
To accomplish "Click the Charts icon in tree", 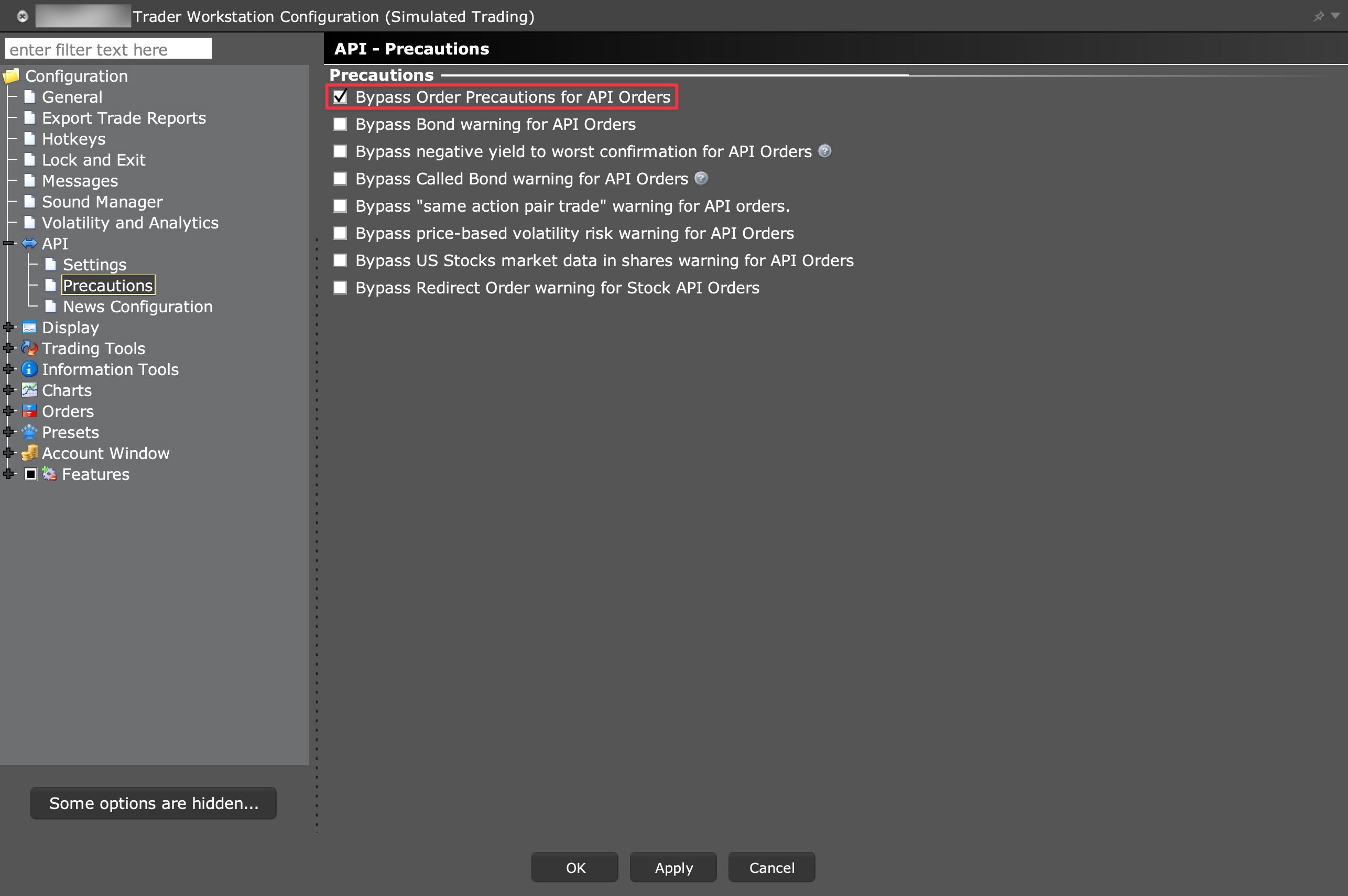I will [29, 390].
